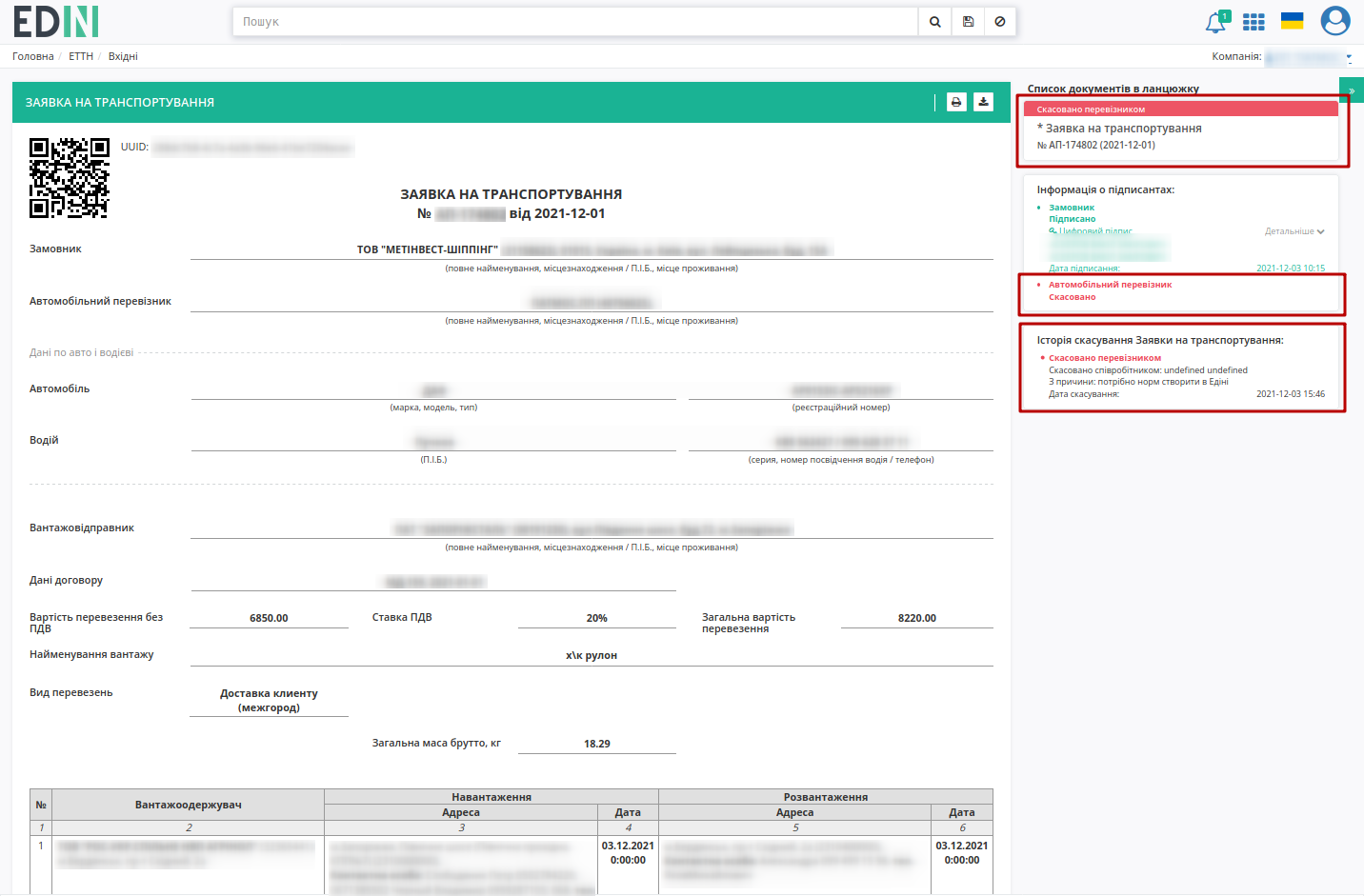
Task: Click cancellation reason text З причини
Action: pos(1138,382)
